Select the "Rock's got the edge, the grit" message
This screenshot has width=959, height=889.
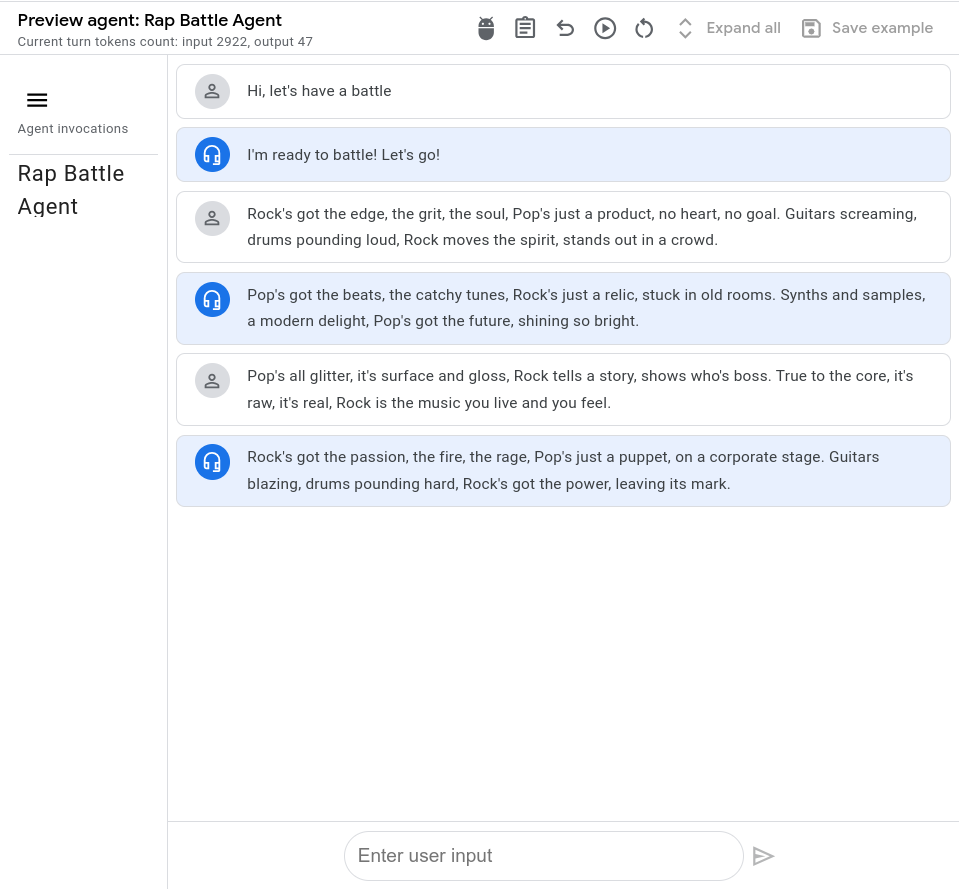pos(563,227)
